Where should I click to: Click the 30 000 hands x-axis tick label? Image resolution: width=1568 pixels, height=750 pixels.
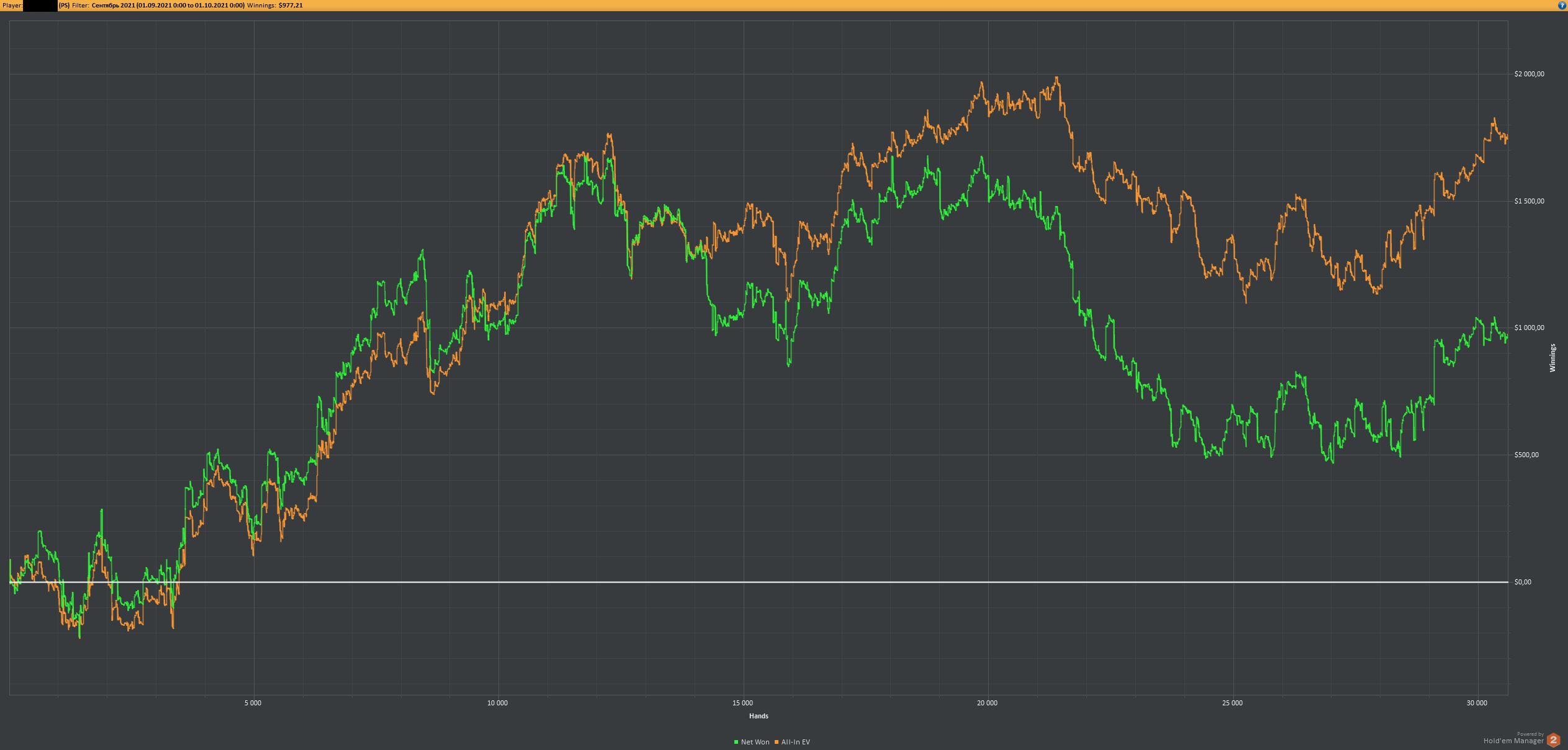pyautogui.click(x=1477, y=703)
